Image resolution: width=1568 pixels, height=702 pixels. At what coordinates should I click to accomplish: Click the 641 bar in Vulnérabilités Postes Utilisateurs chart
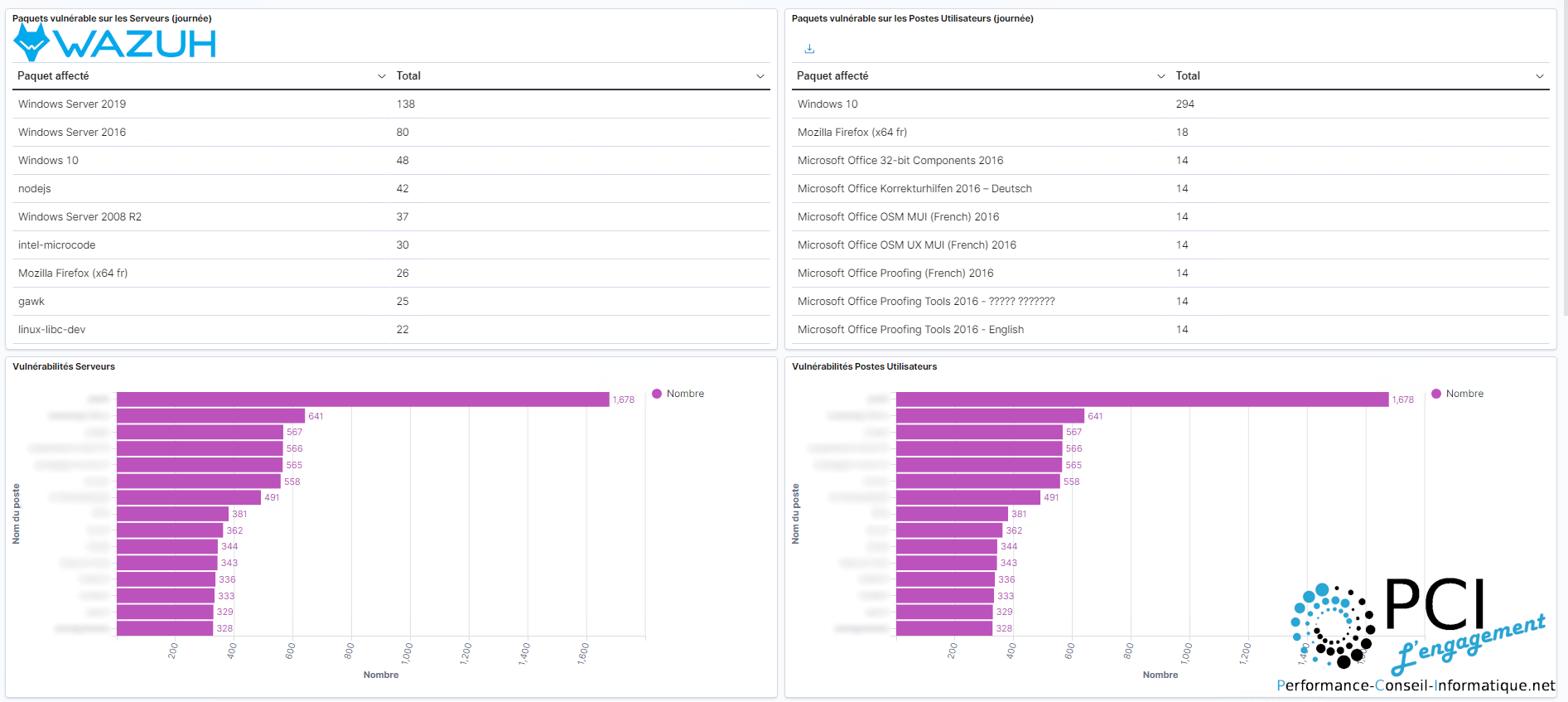coord(990,416)
